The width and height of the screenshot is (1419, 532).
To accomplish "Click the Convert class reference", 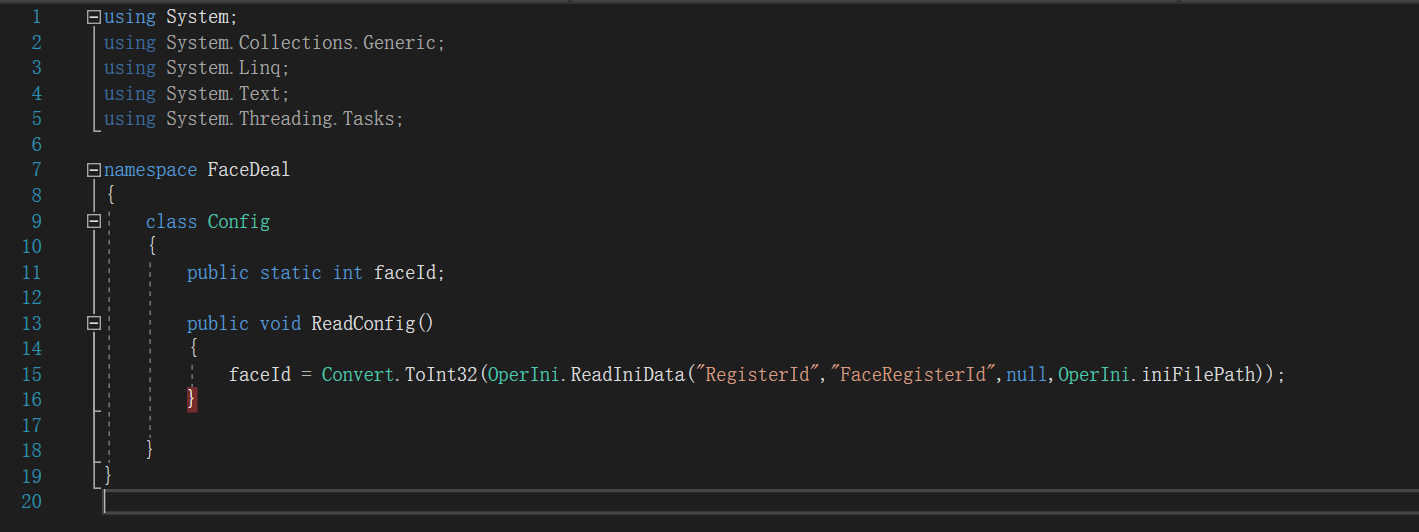I will 358,374.
